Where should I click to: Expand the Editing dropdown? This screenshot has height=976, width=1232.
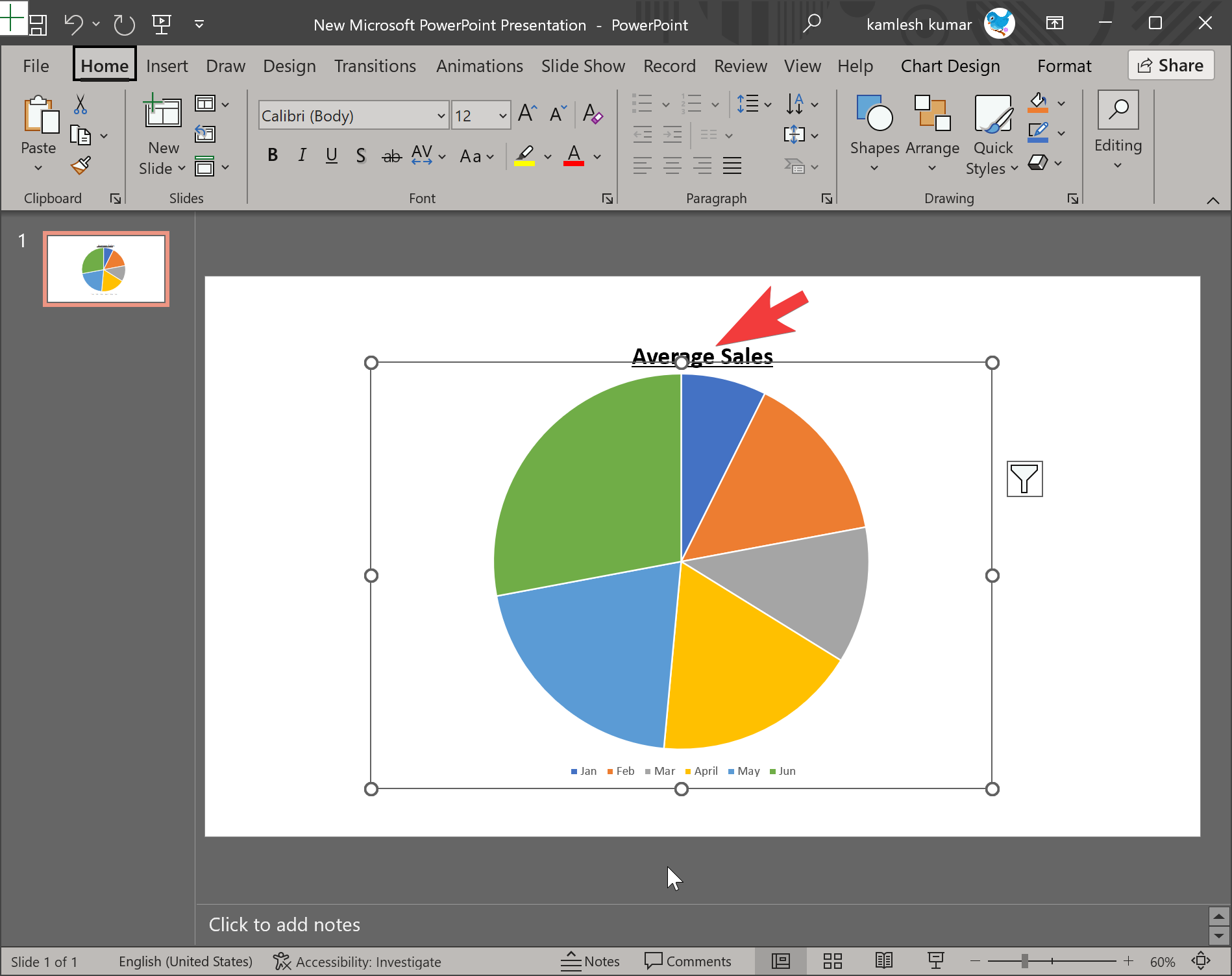point(1118,166)
